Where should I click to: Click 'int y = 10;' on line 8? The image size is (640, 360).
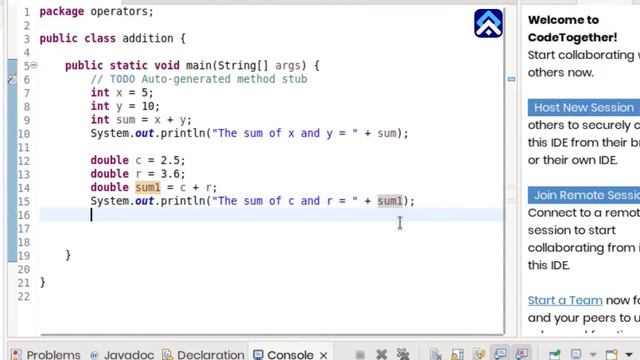tap(125, 106)
